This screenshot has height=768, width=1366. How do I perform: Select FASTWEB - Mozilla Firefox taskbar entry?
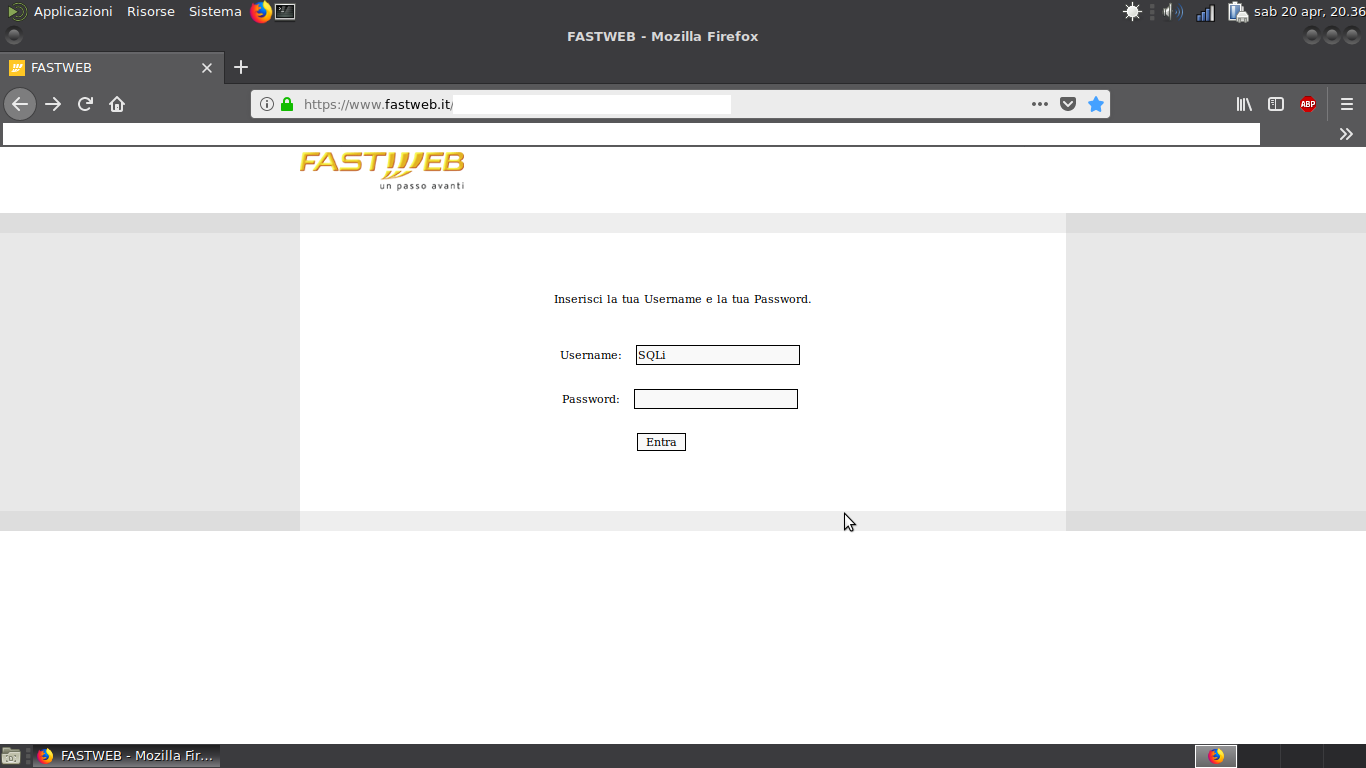126,756
